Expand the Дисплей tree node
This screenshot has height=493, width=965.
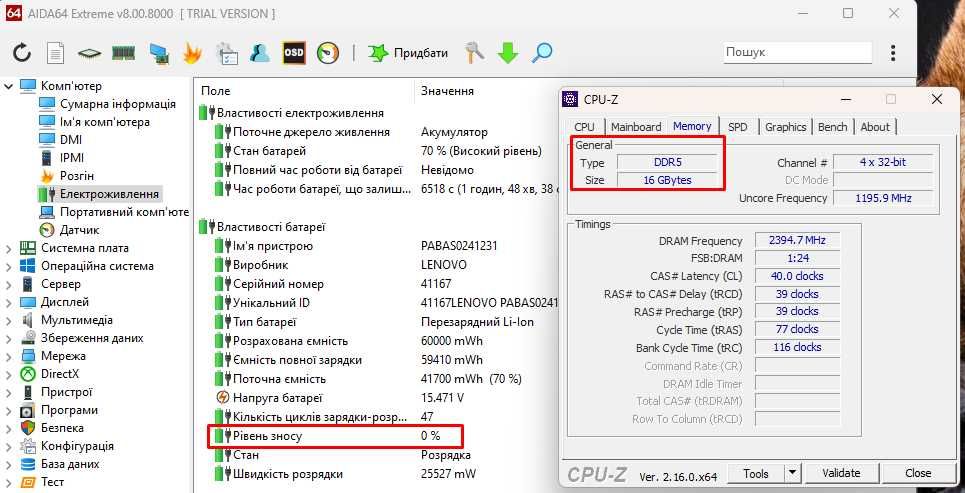pyautogui.click(x=9, y=302)
